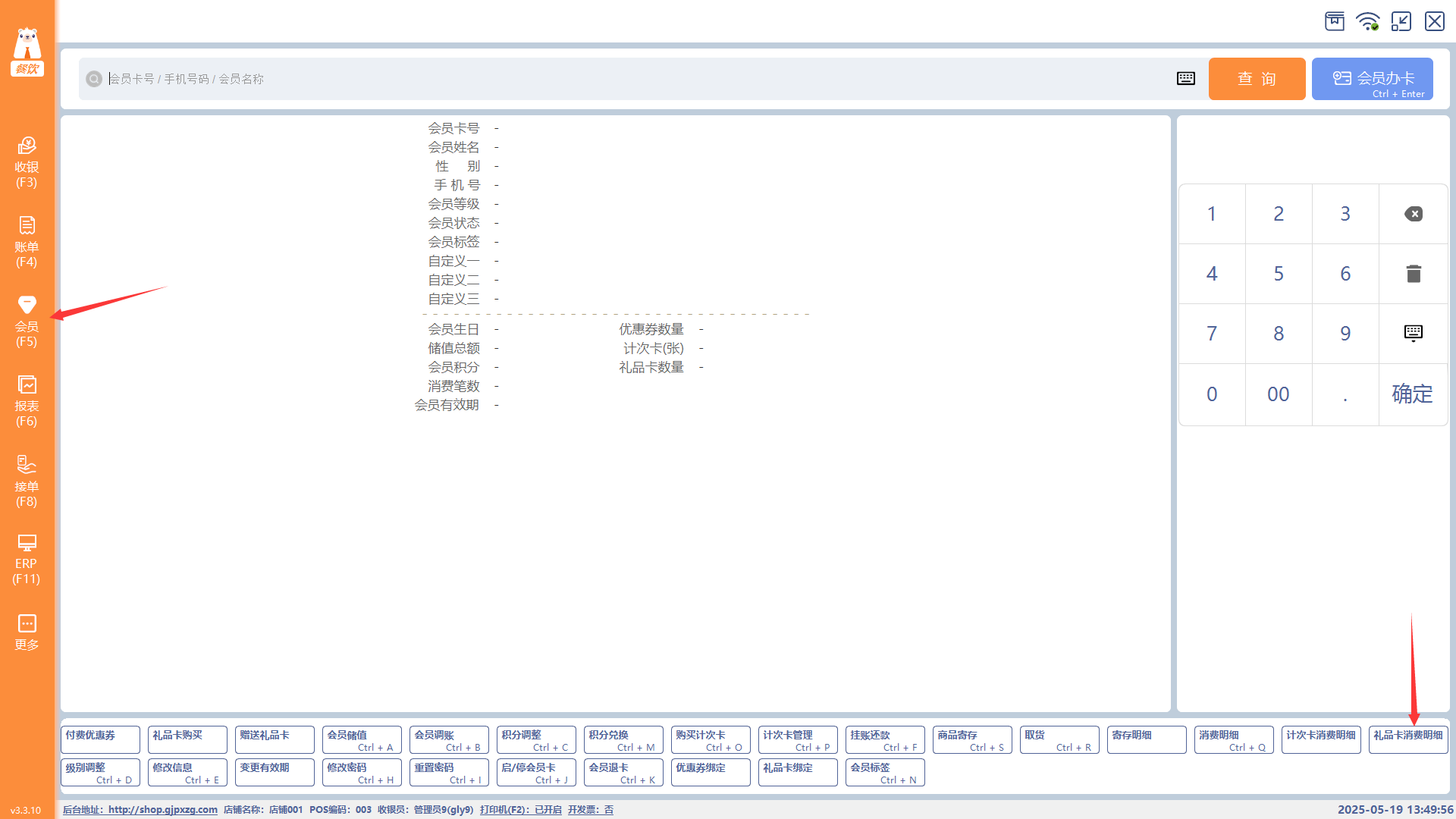Click the trash clear icon on the numpad
The image size is (1456, 819).
(x=1413, y=274)
